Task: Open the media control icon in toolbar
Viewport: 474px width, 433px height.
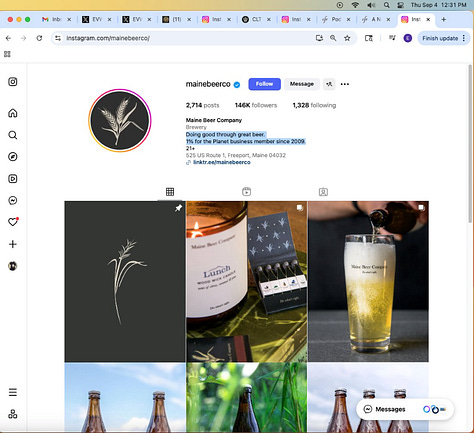Action: 392,38
